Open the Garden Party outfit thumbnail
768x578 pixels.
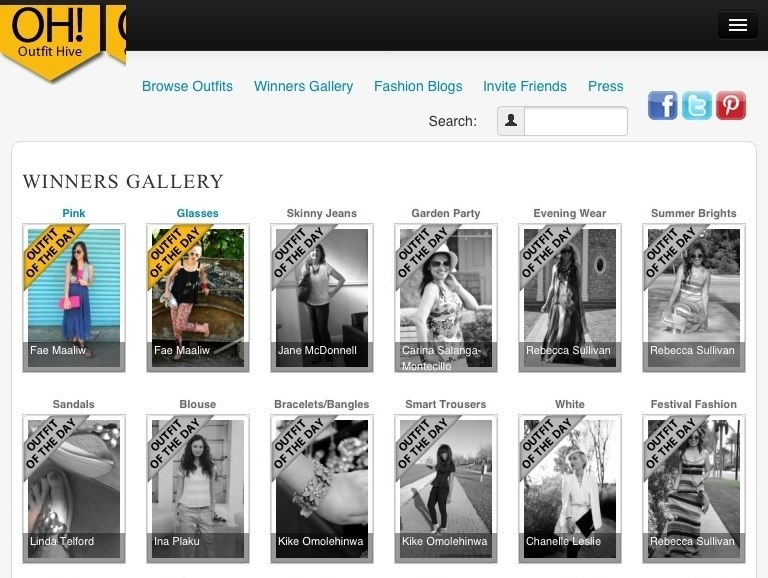point(446,297)
